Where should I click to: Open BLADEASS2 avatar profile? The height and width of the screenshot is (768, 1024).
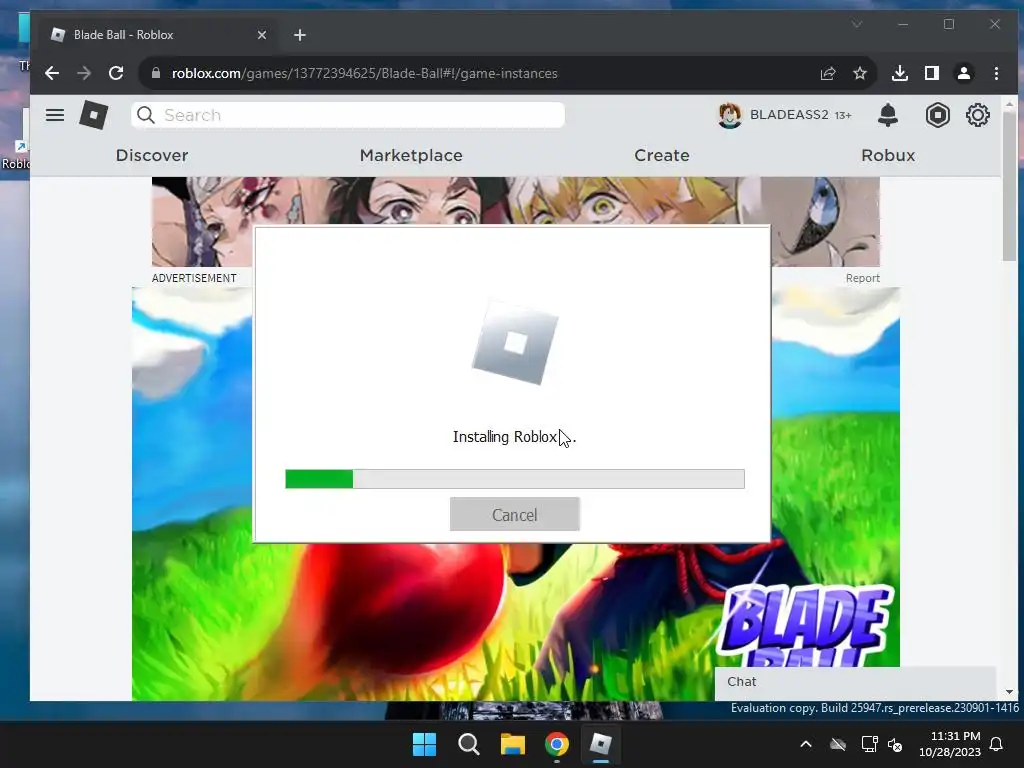click(x=729, y=116)
